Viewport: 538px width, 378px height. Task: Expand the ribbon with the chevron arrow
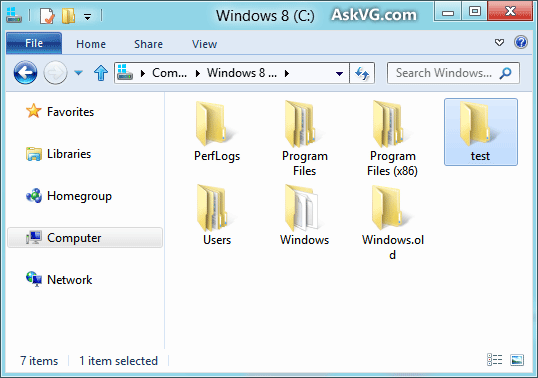click(499, 43)
